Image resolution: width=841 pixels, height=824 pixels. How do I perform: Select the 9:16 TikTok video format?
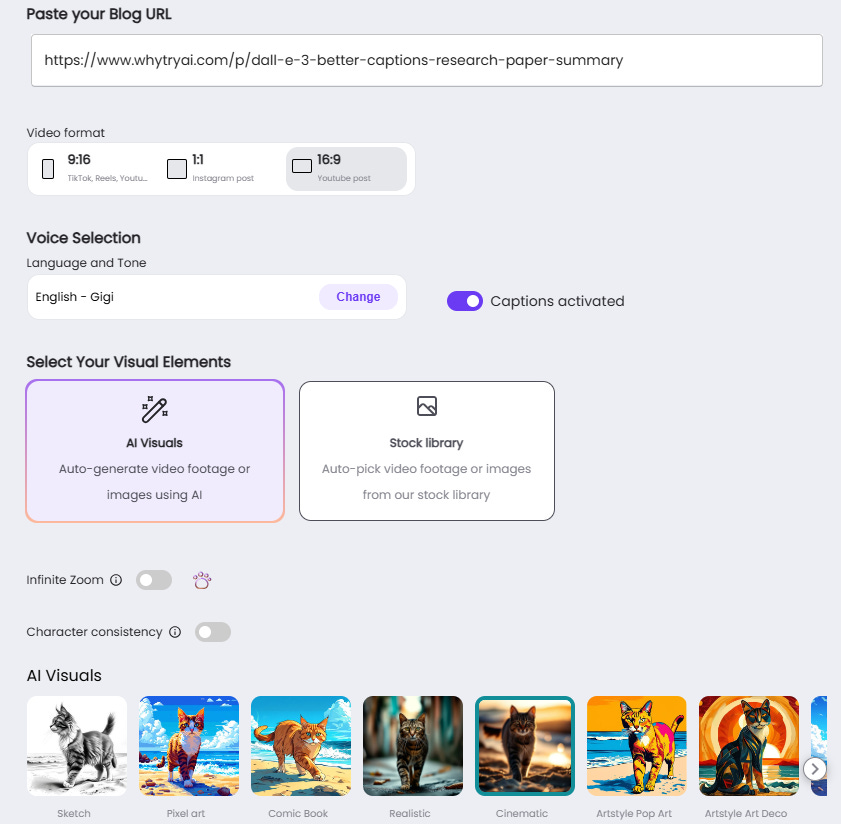(95, 169)
